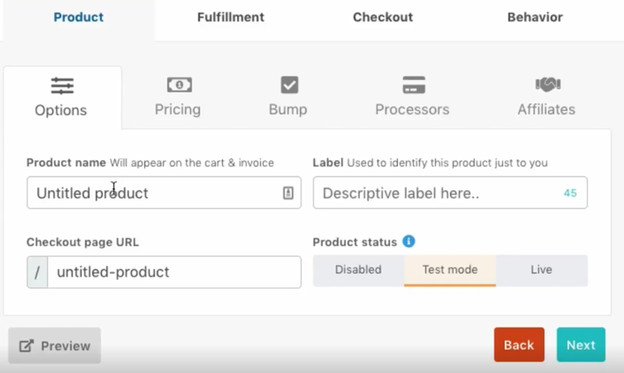This screenshot has width=624, height=373.
Task: Click the Descriptive label input field
Action: tap(450, 193)
